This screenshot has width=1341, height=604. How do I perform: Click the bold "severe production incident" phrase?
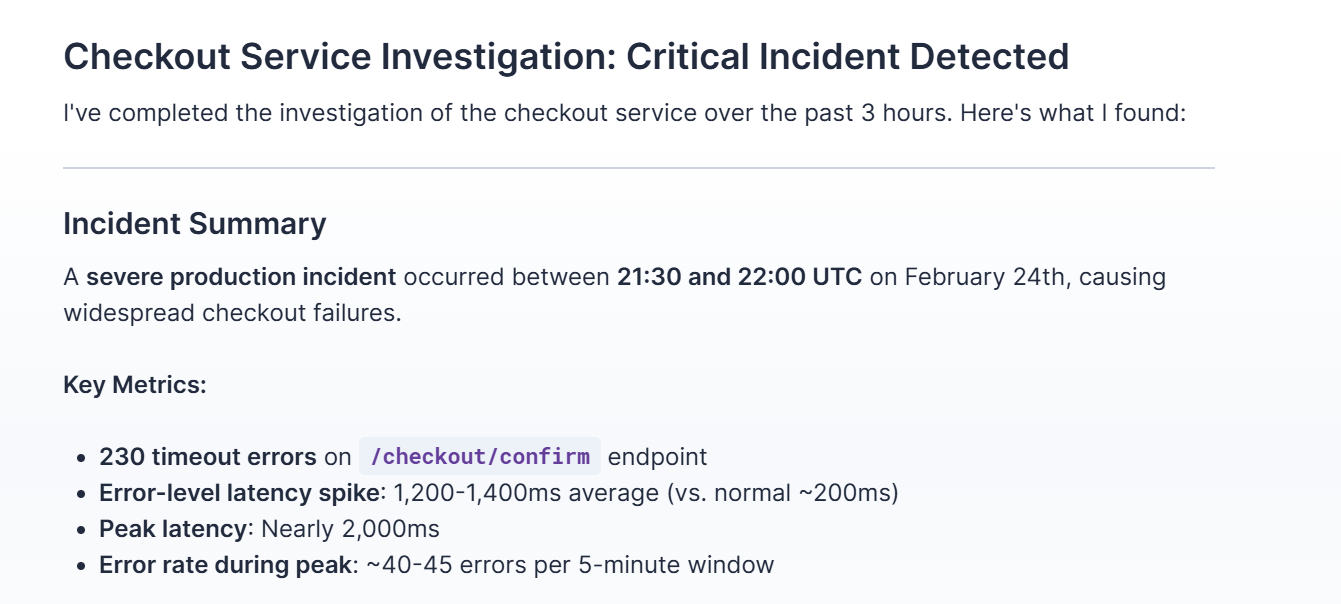(x=241, y=277)
